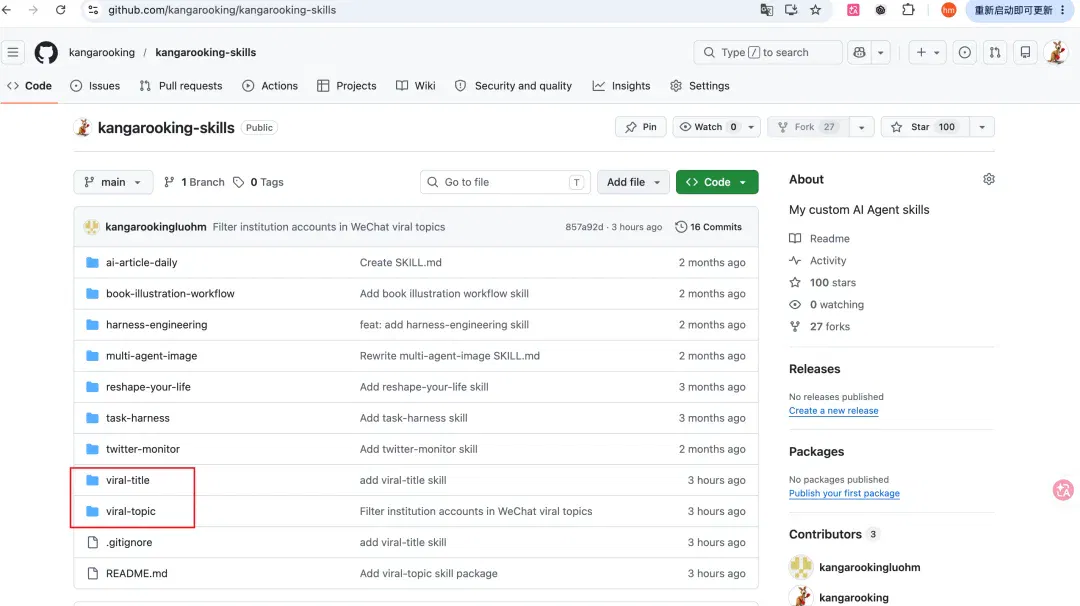
Task: Open the README.md file
Action: tap(136, 573)
